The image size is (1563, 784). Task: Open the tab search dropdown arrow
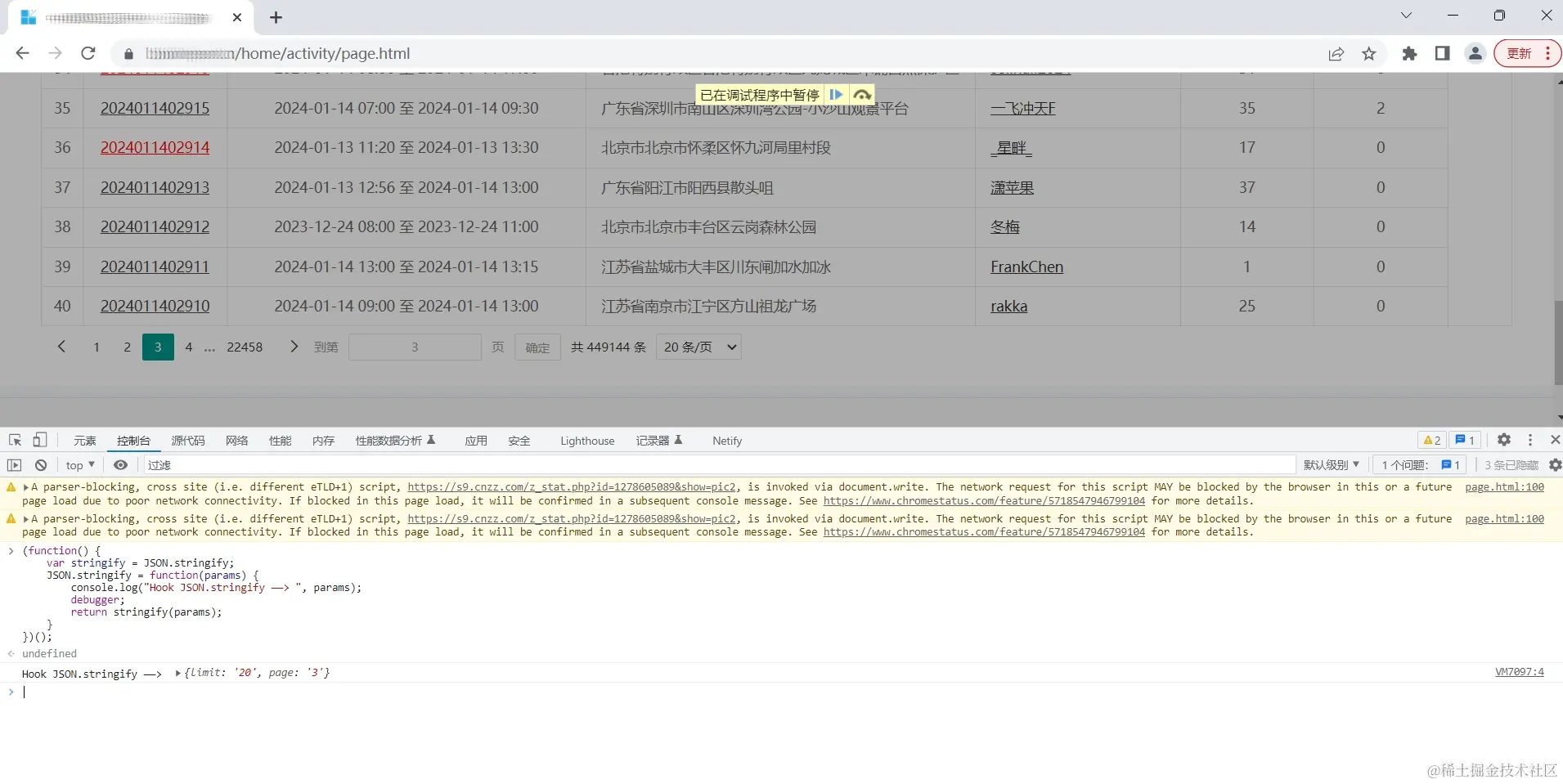[1406, 16]
